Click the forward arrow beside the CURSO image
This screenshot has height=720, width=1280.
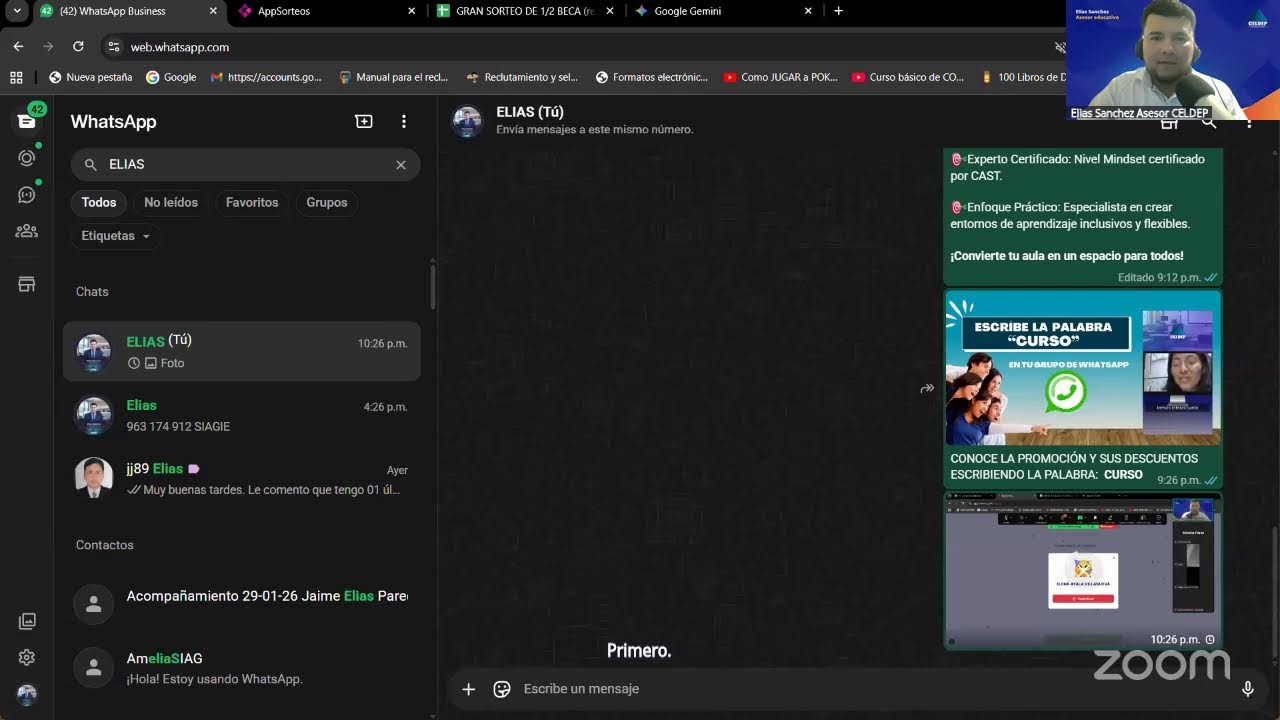927,388
